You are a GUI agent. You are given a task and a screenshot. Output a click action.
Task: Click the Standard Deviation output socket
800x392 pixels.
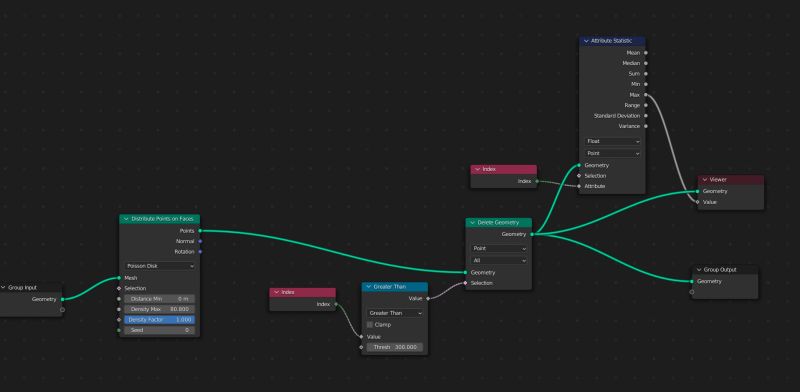coord(646,116)
